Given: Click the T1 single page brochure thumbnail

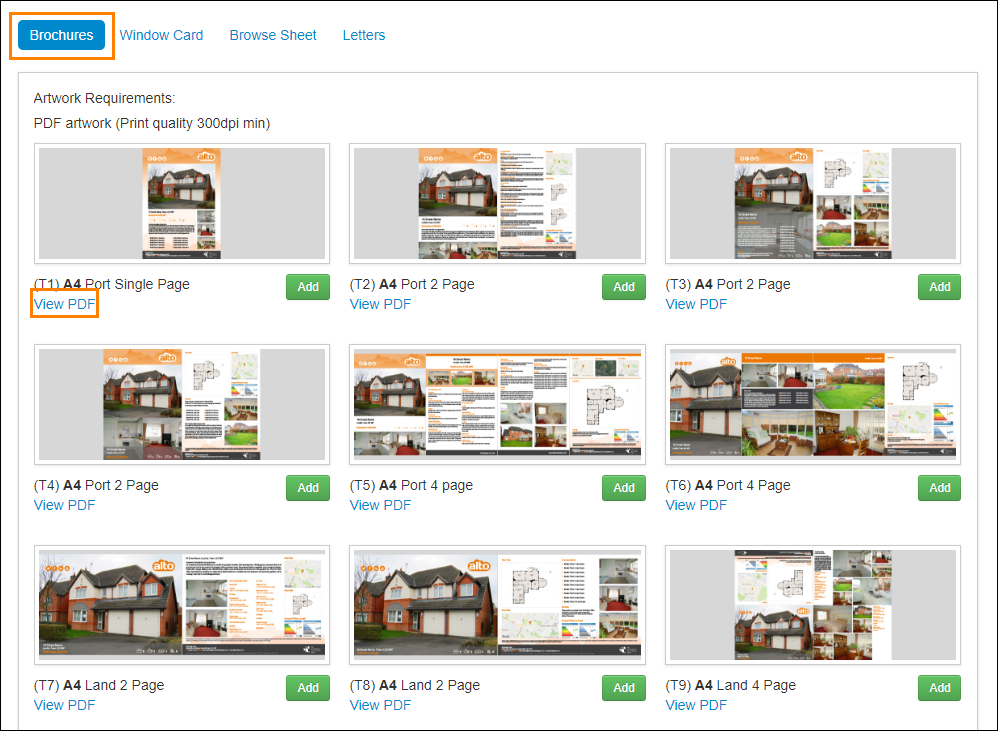Looking at the screenshot, I should pyautogui.click(x=182, y=204).
